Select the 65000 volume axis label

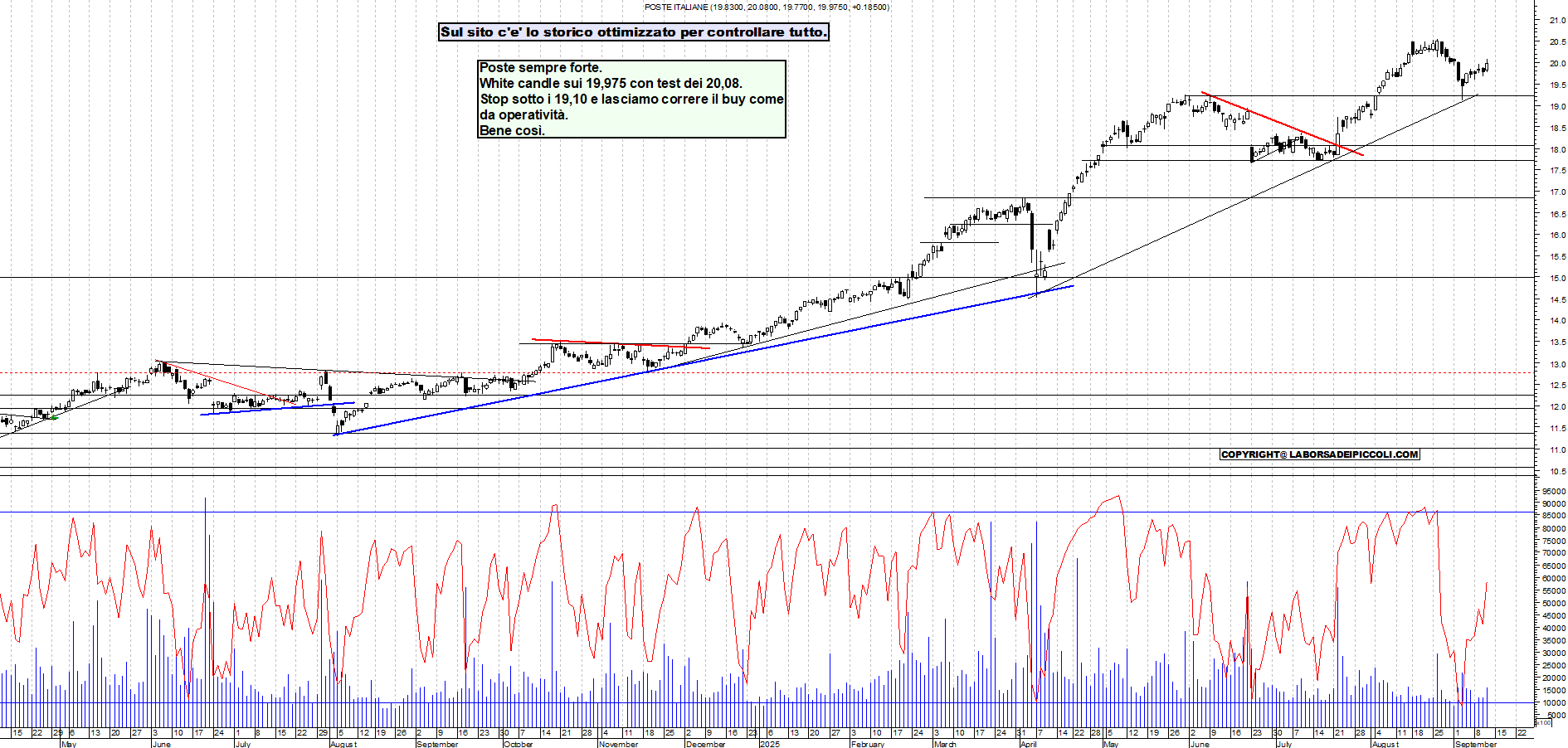[1554, 566]
